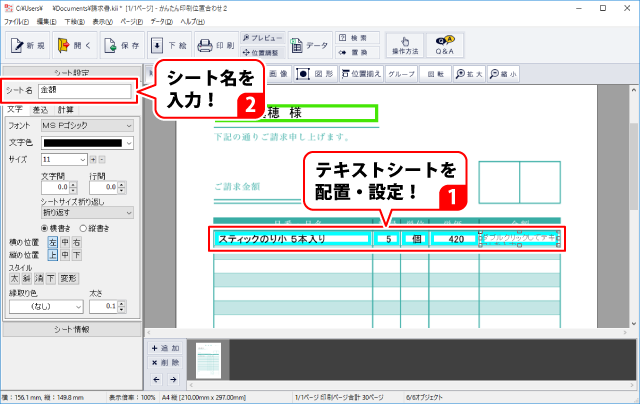Open the サイズ dropdown showing 11

coord(64,160)
